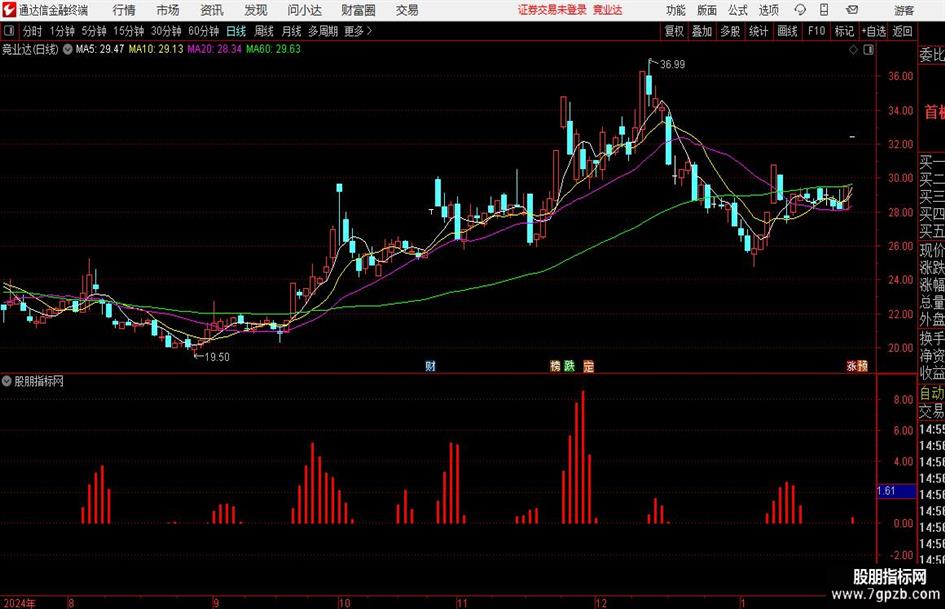Toggle the left sidebar panel icon
The height and width of the screenshot is (609, 945).
pos(9,31)
